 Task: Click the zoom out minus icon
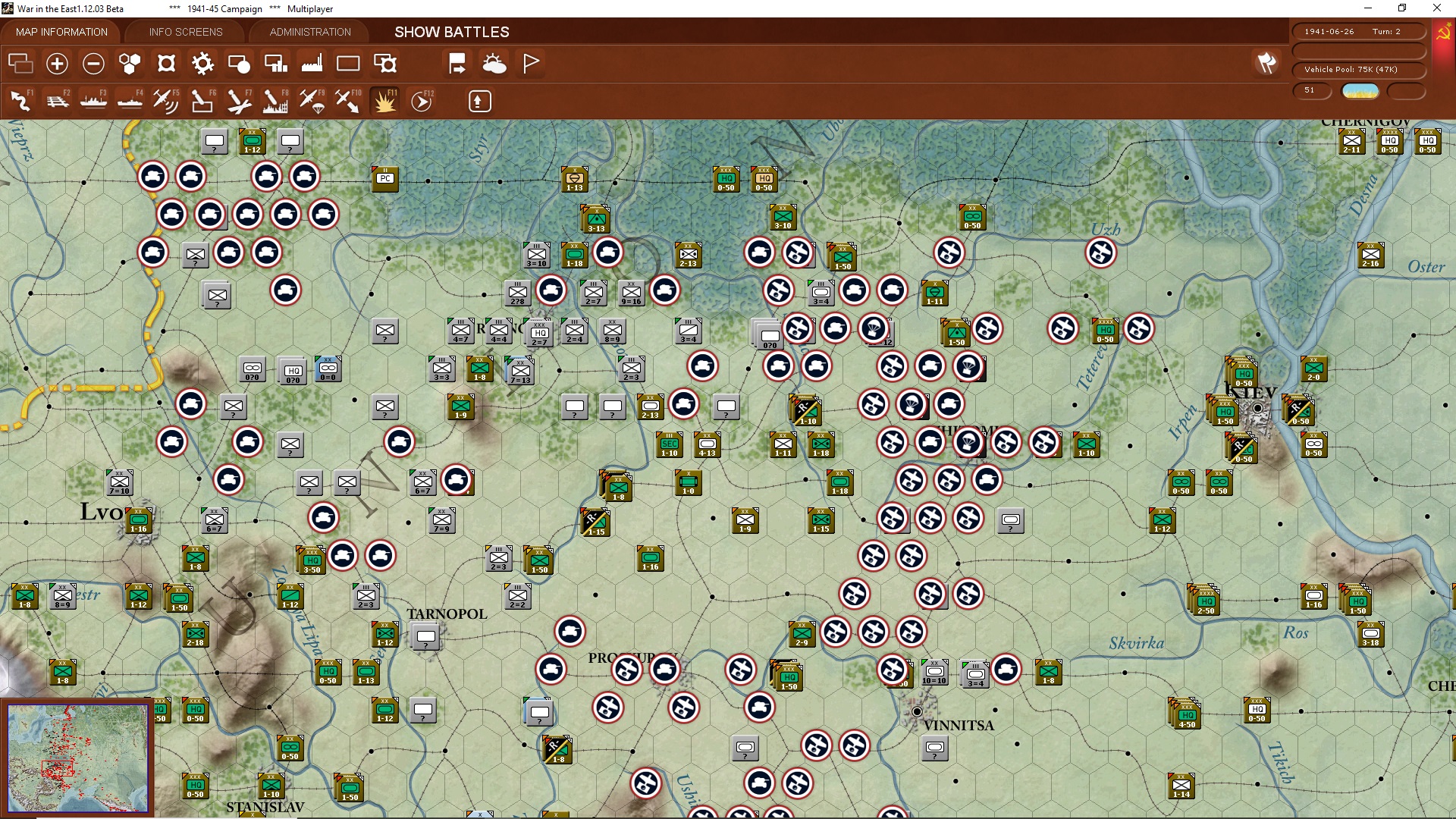93,64
